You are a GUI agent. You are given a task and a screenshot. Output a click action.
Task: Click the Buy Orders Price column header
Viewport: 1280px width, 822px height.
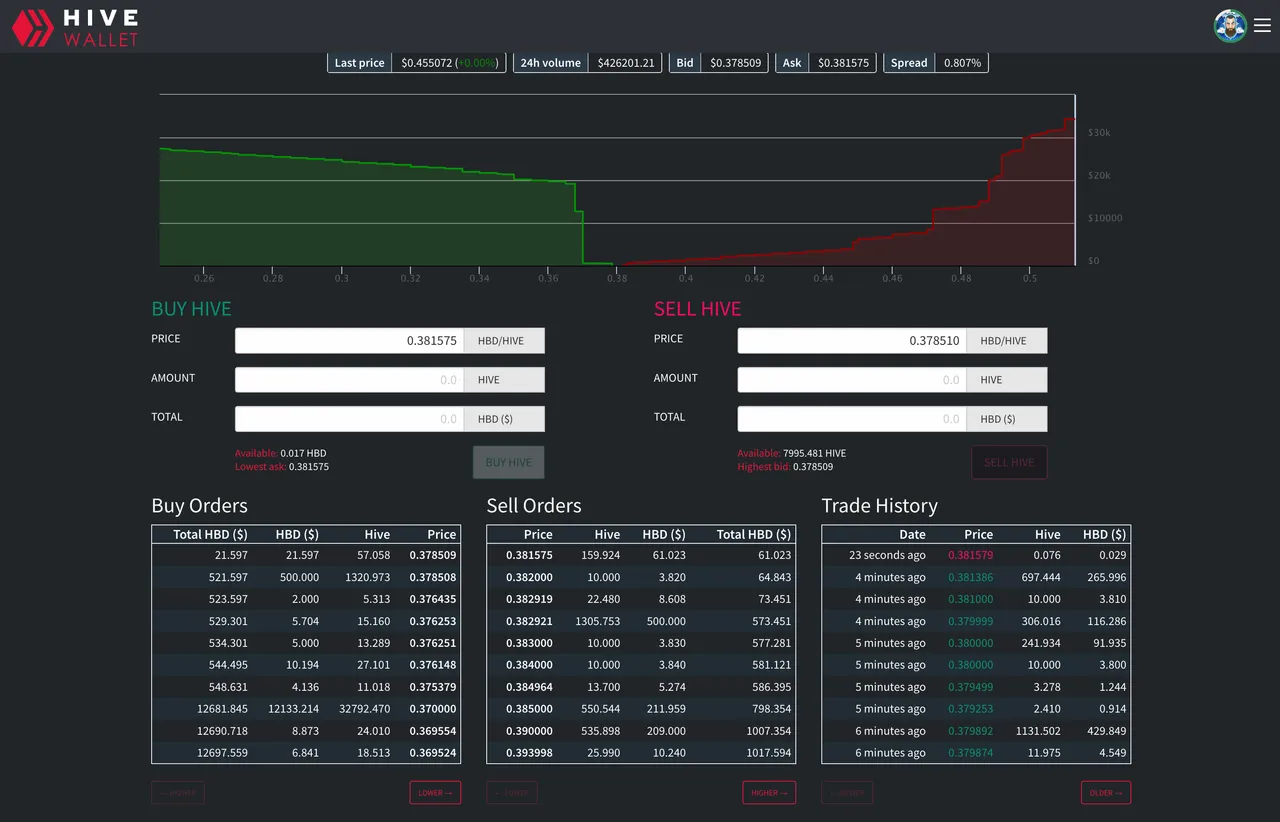pyautogui.click(x=441, y=534)
